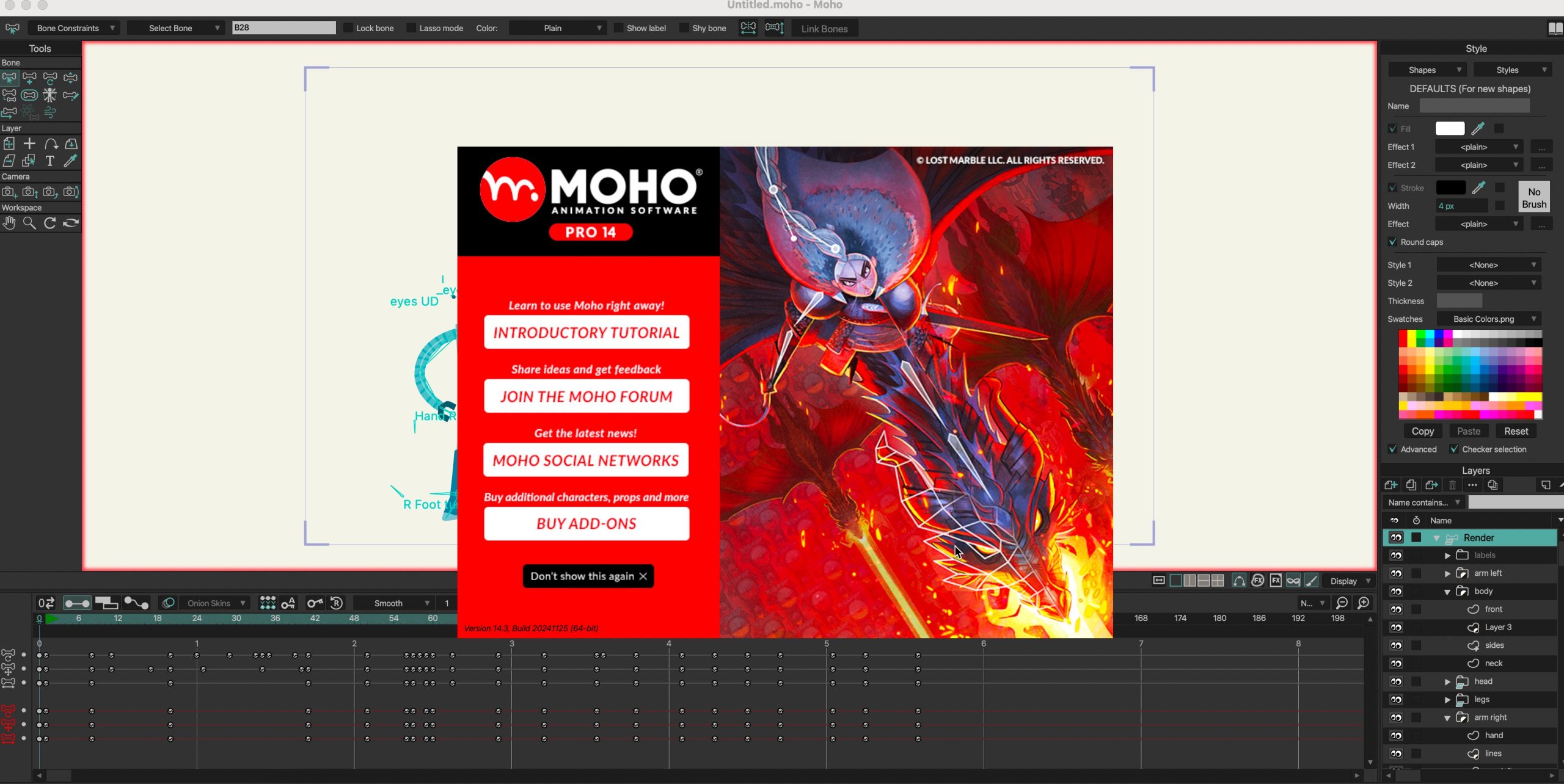Select the Render layer row
The image size is (1564, 784).
(1470, 537)
